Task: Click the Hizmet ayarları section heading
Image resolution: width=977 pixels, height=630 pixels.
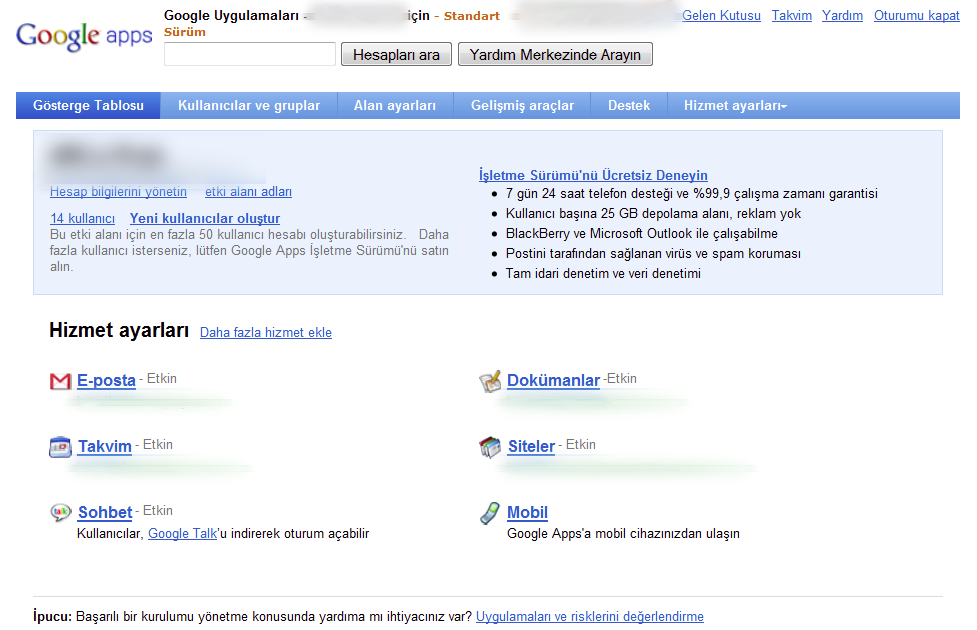Action: click(x=119, y=330)
